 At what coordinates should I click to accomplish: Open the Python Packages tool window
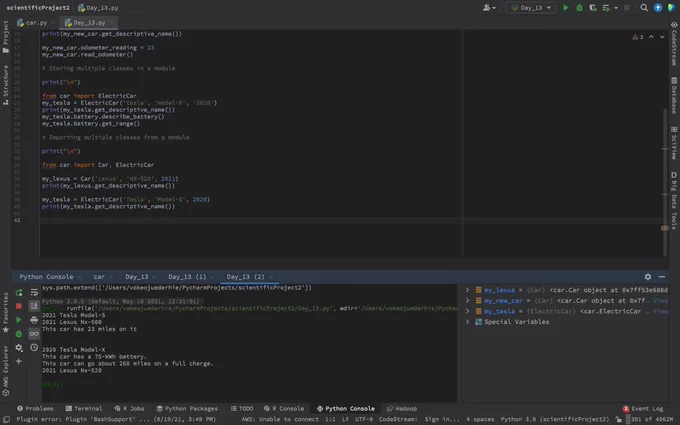coord(187,409)
